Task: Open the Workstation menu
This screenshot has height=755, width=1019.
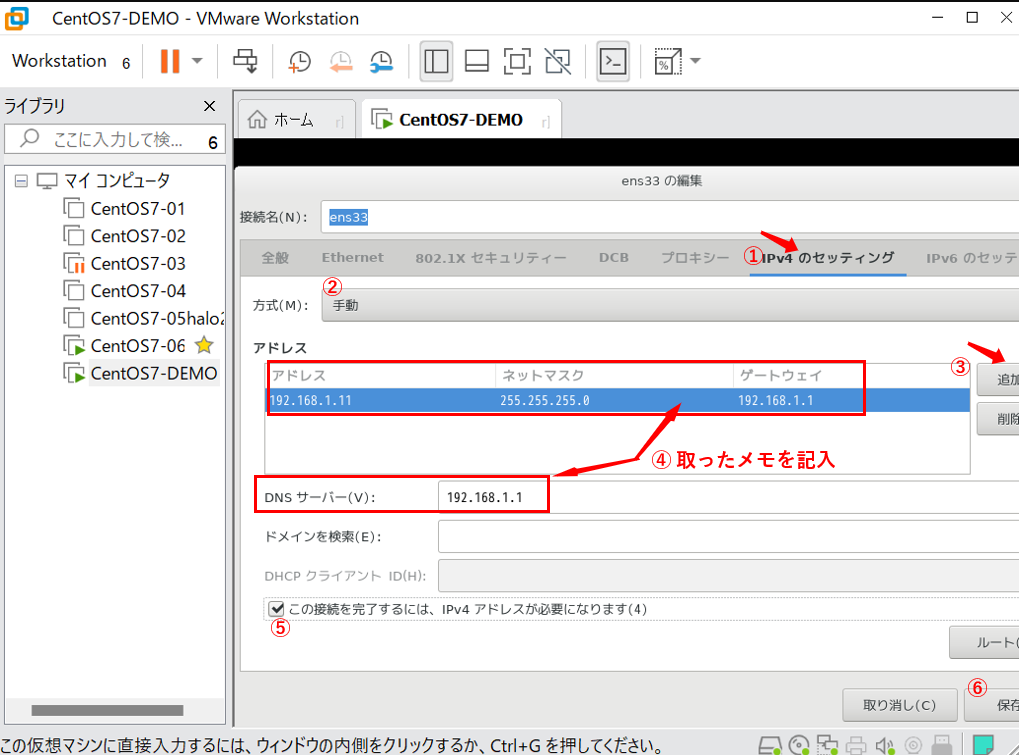Action: (59, 61)
